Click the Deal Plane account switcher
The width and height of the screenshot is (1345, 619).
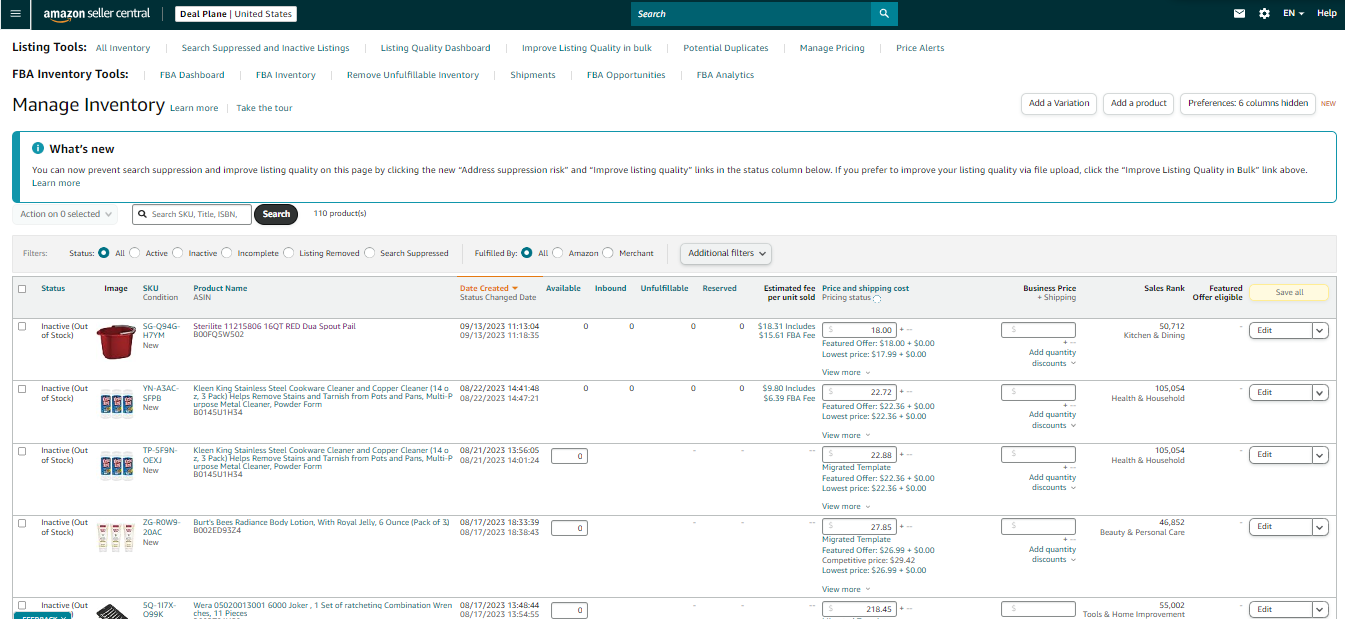[x=236, y=14]
